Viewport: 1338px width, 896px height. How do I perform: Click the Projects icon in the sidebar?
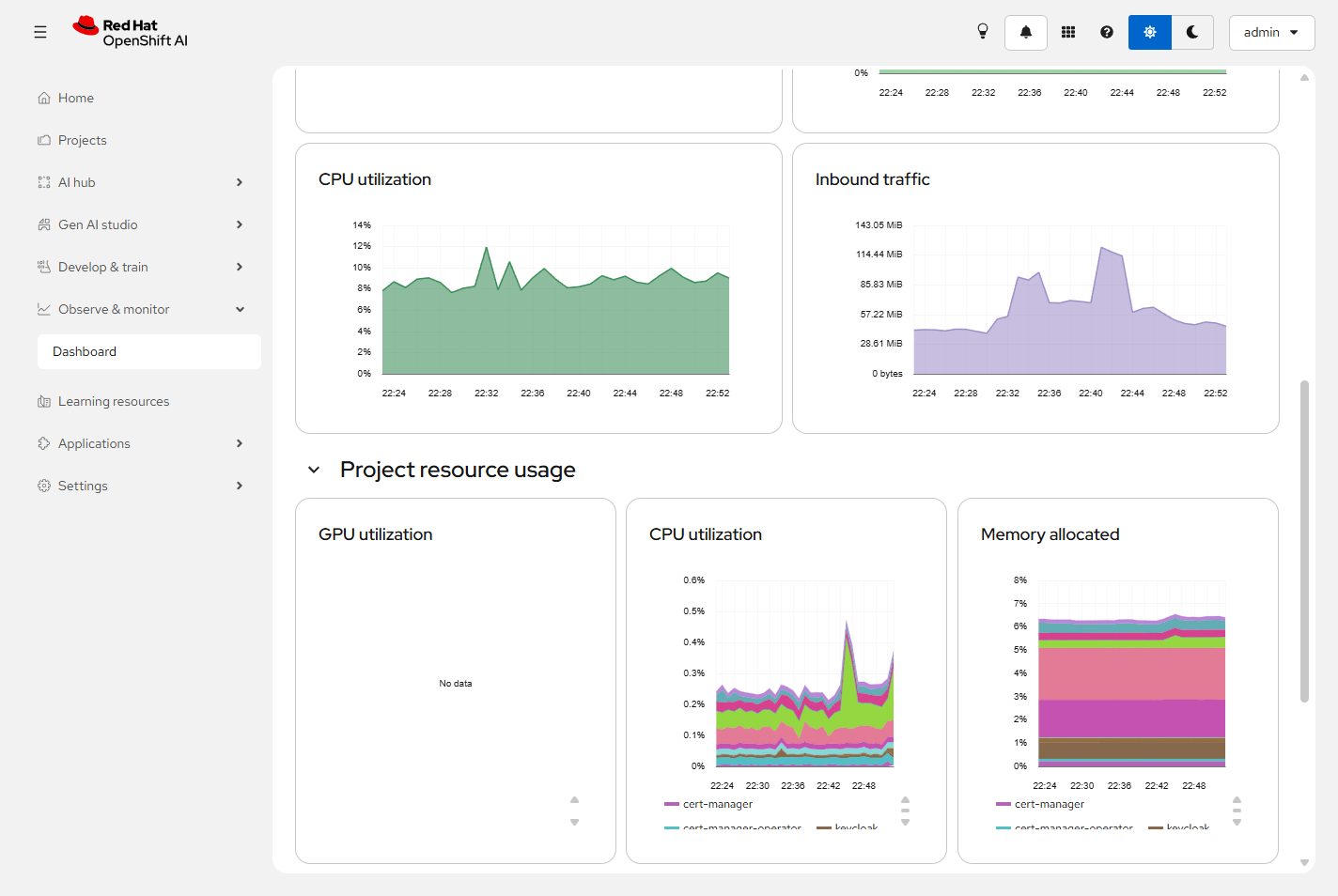tap(44, 140)
